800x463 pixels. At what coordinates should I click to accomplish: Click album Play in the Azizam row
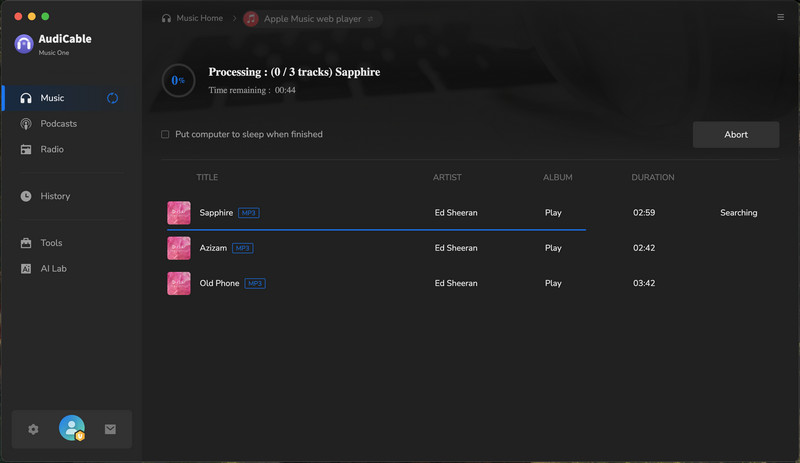click(553, 248)
